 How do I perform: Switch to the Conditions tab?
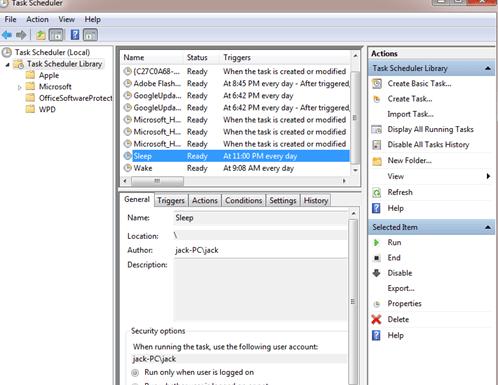[x=243, y=200]
